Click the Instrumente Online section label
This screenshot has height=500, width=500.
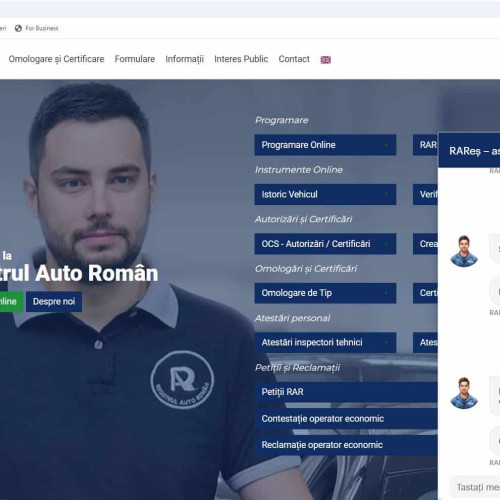tap(299, 170)
